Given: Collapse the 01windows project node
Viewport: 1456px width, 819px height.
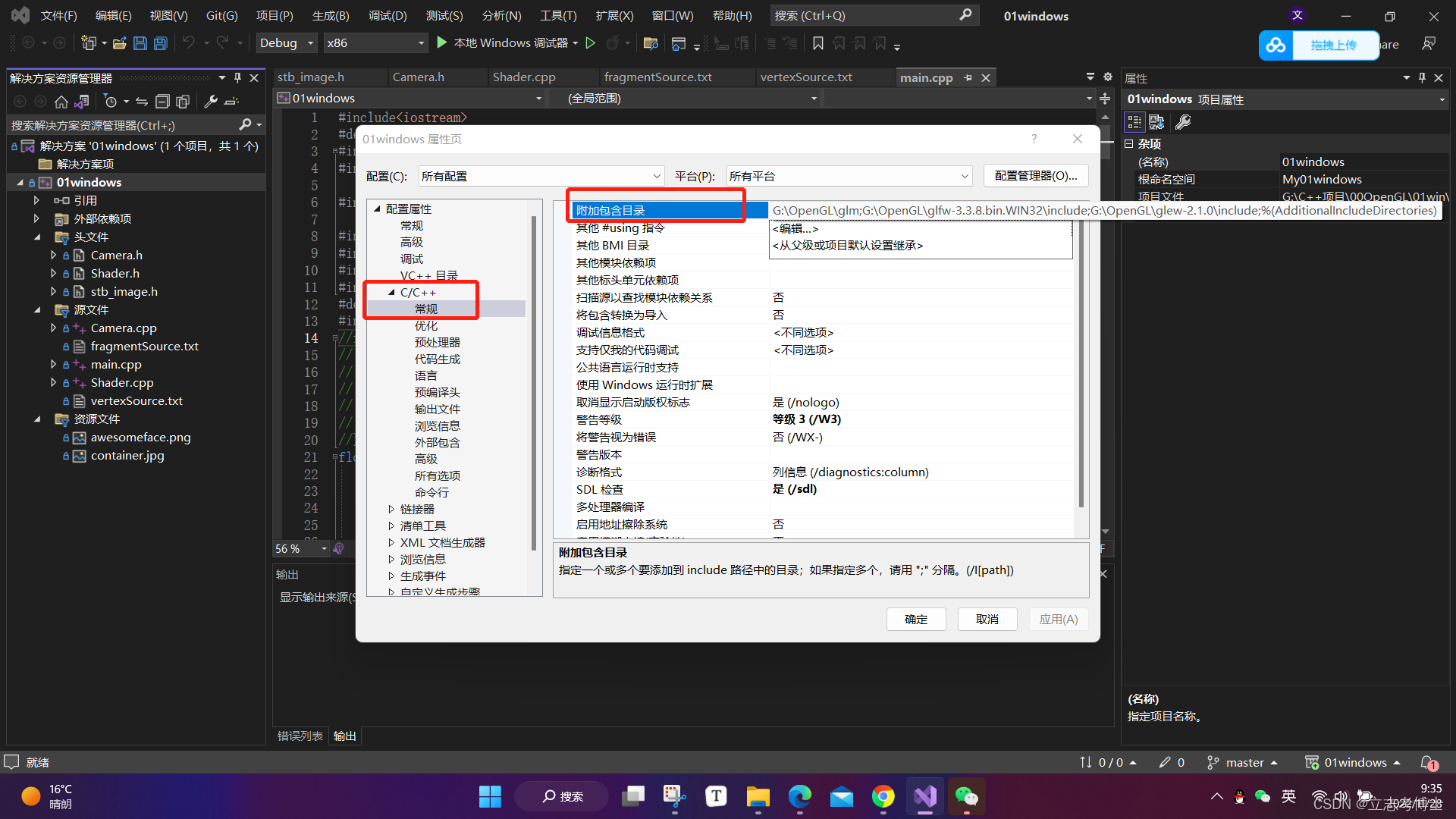Looking at the screenshot, I should pos(20,182).
